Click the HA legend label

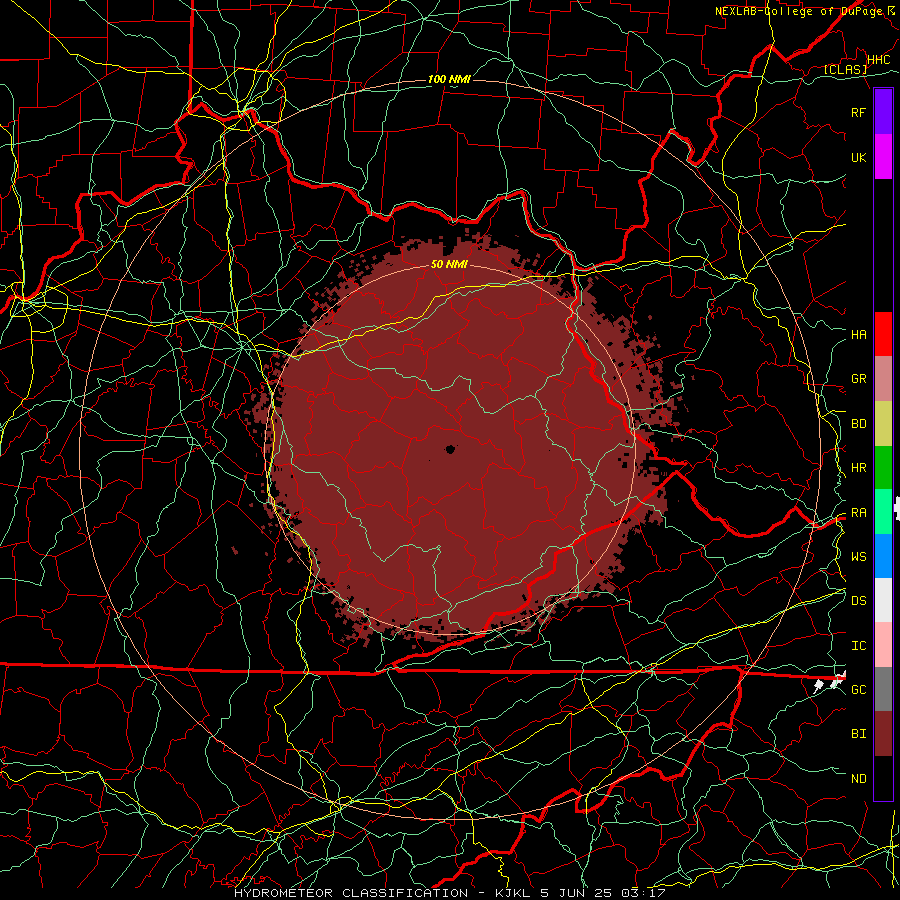point(858,335)
